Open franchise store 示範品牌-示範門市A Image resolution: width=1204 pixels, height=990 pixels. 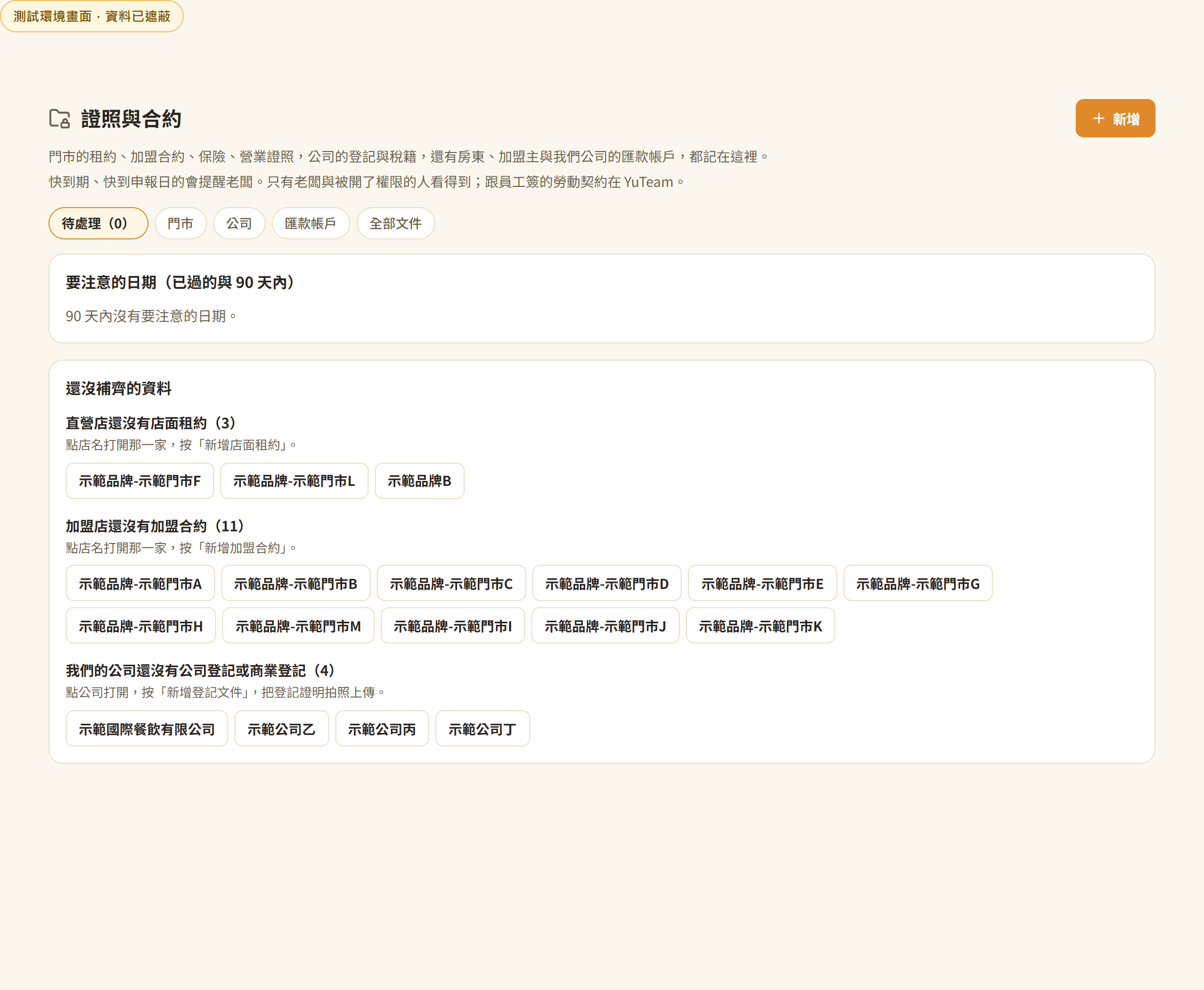140,583
